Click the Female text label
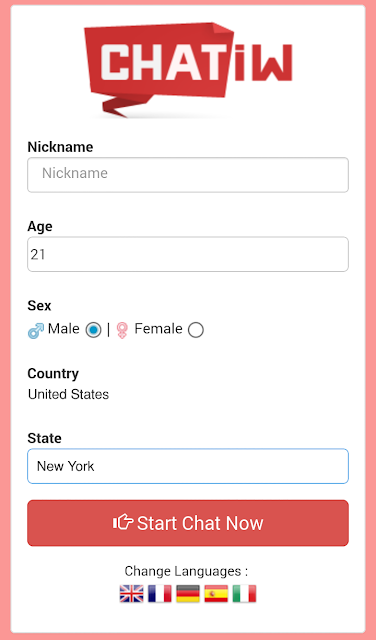376x640 pixels. [158, 329]
